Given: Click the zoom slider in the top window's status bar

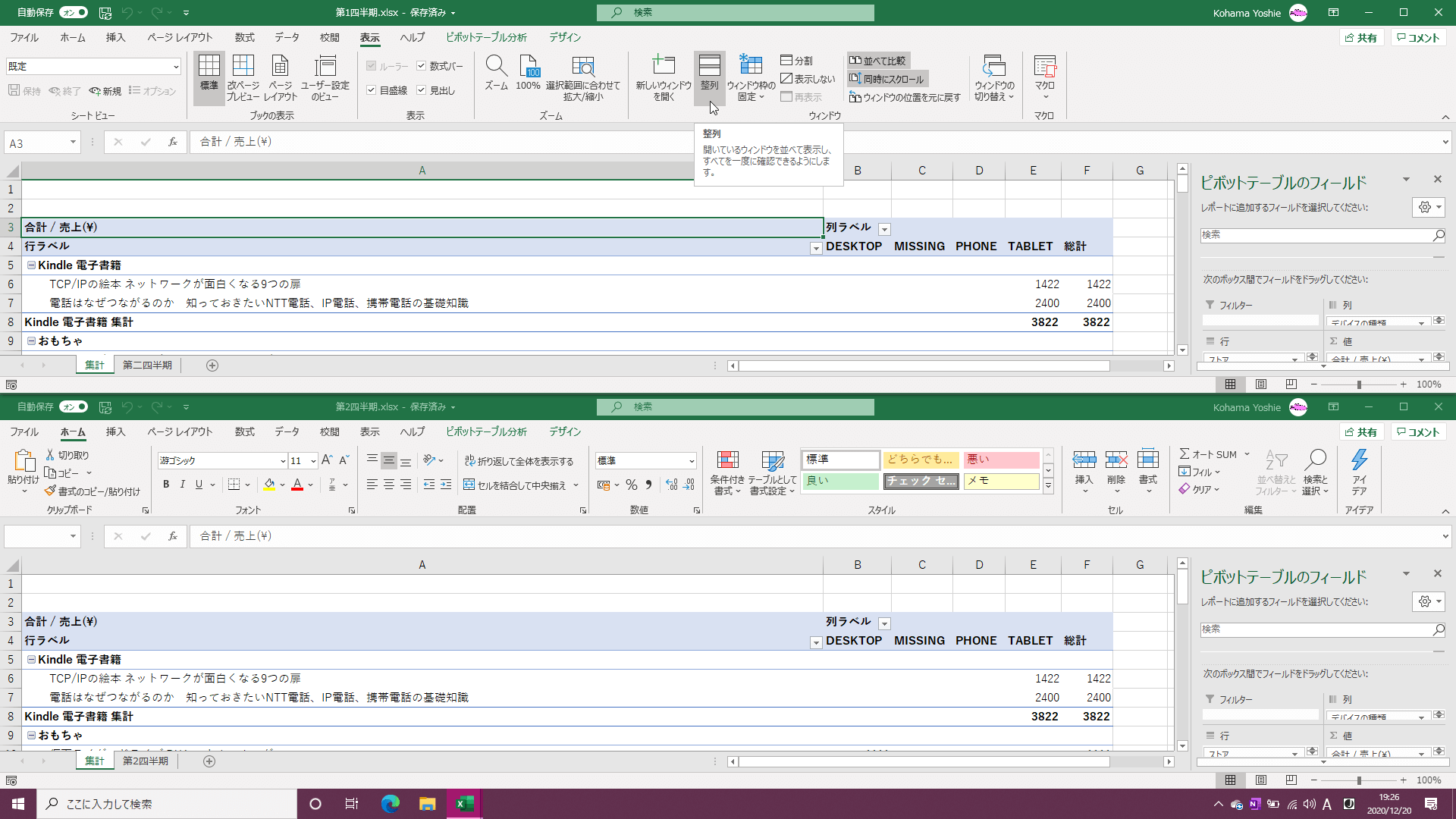Looking at the screenshot, I should pos(1359,384).
